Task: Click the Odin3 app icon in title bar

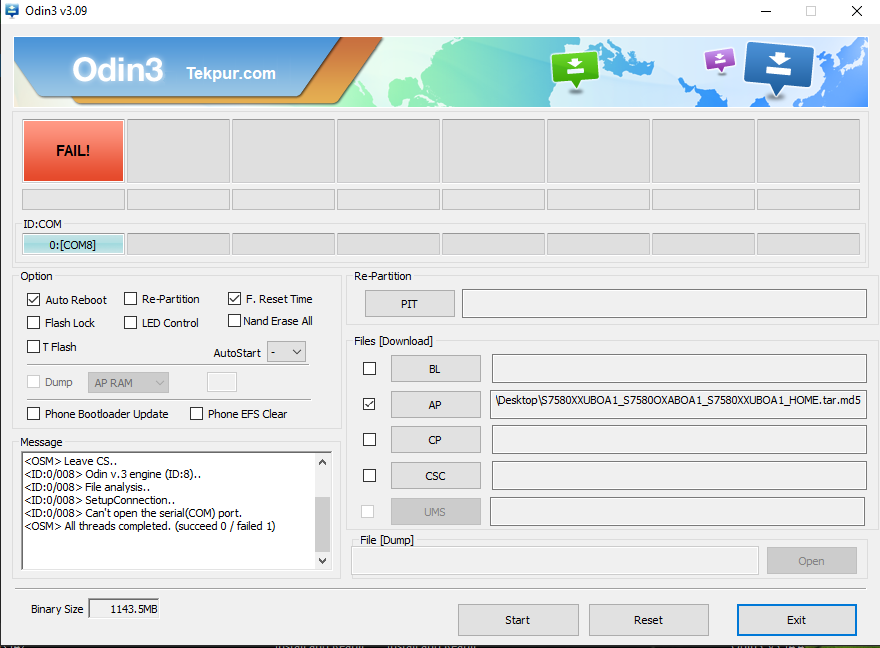Action: 12,11
